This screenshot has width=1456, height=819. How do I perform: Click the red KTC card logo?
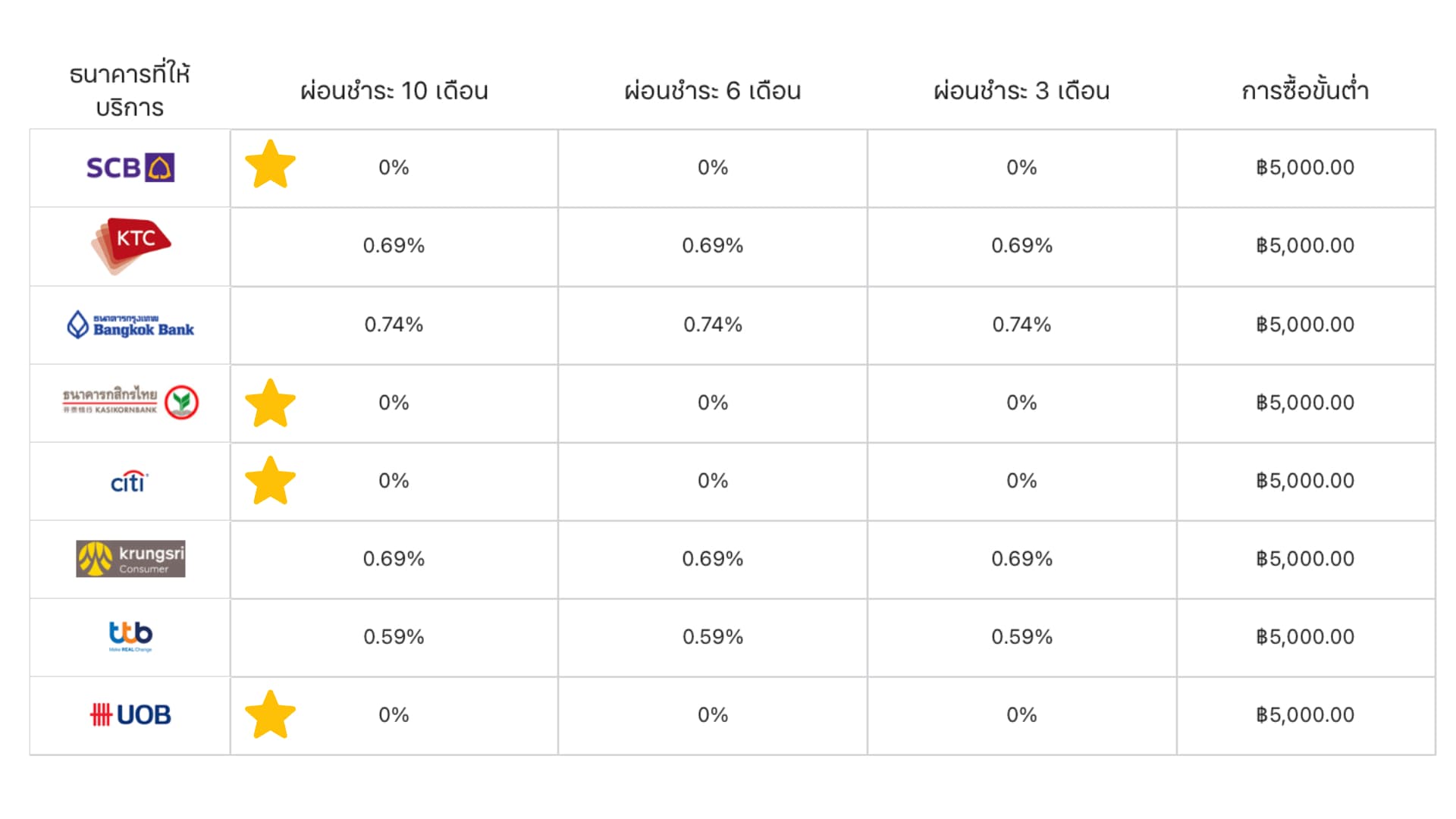tap(131, 244)
